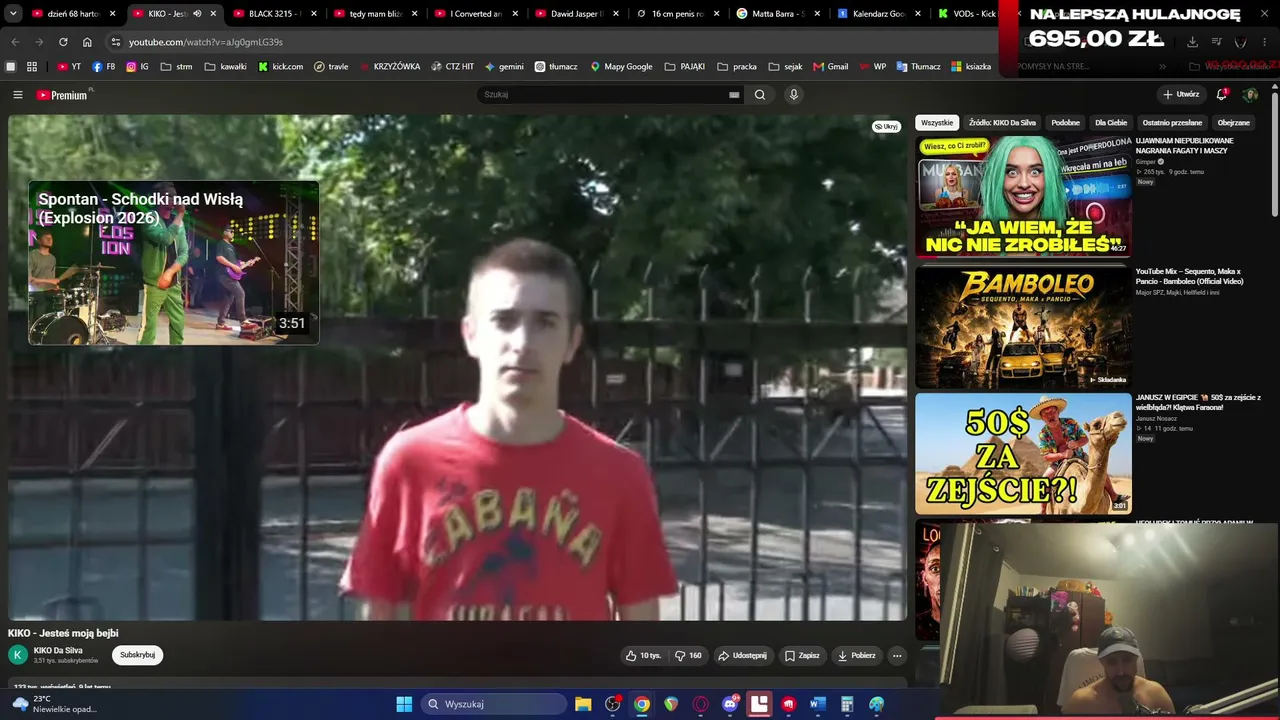Open the pracka bookmarks folder
Image resolution: width=1280 pixels, height=720 pixels.
[x=737, y=67]
